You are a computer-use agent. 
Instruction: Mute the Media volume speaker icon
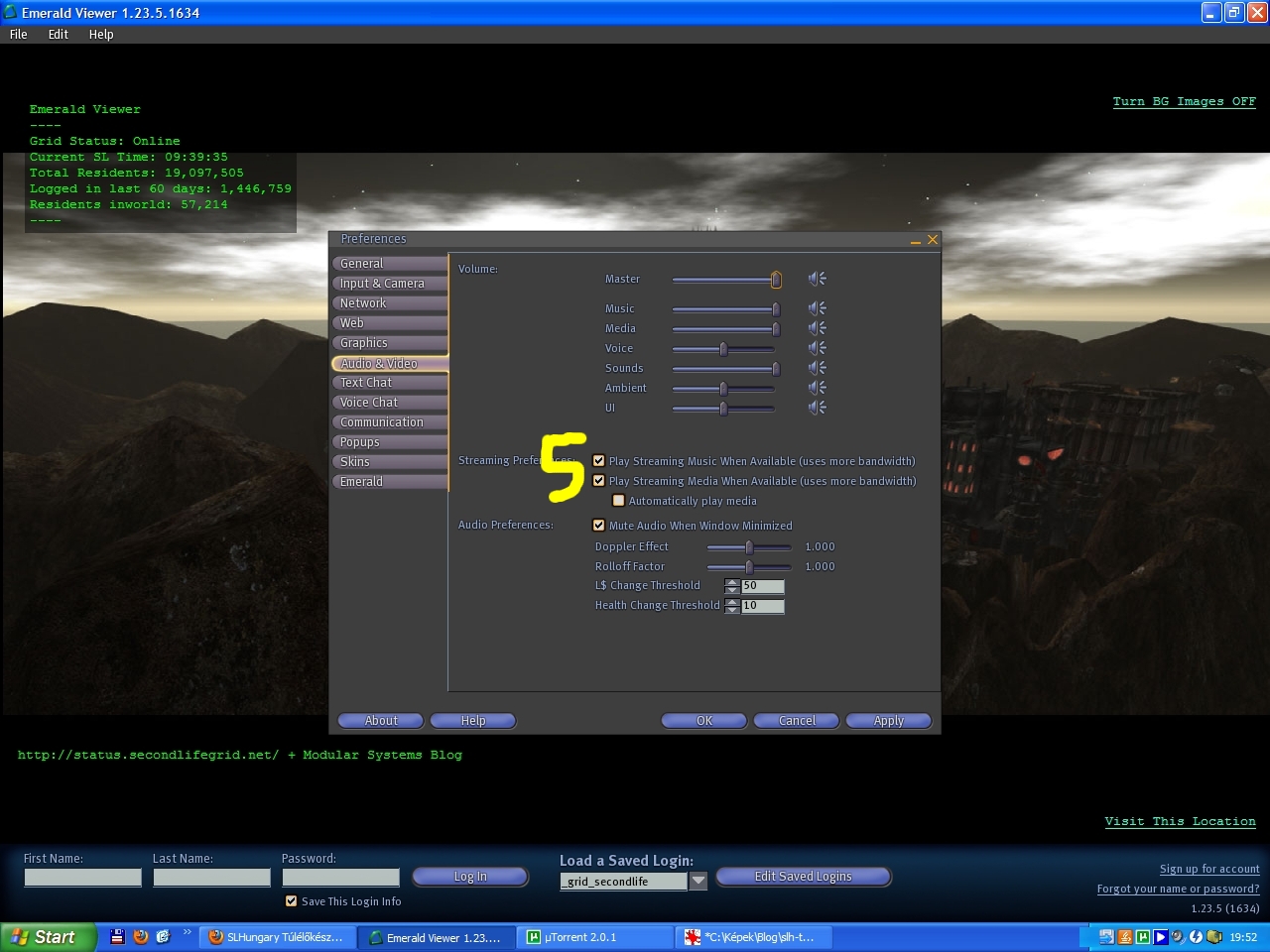pos(817,328)
